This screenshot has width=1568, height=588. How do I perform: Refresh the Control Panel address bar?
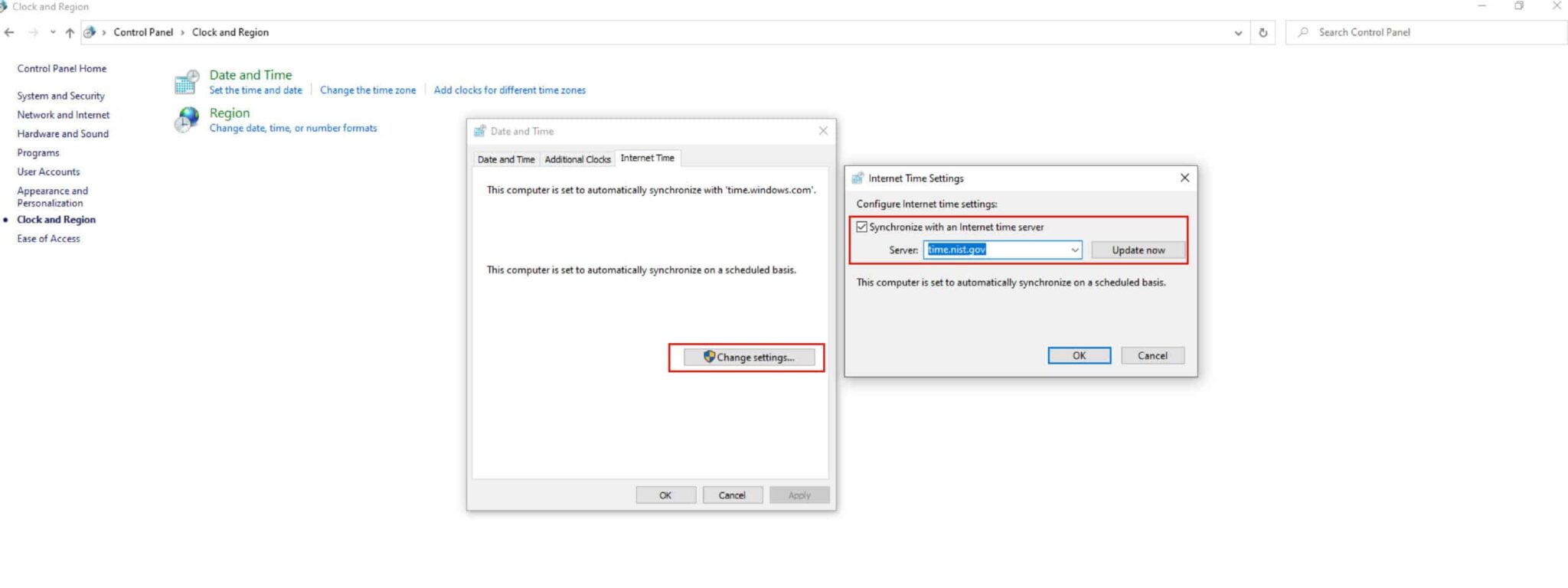[x=1263, y=32]
